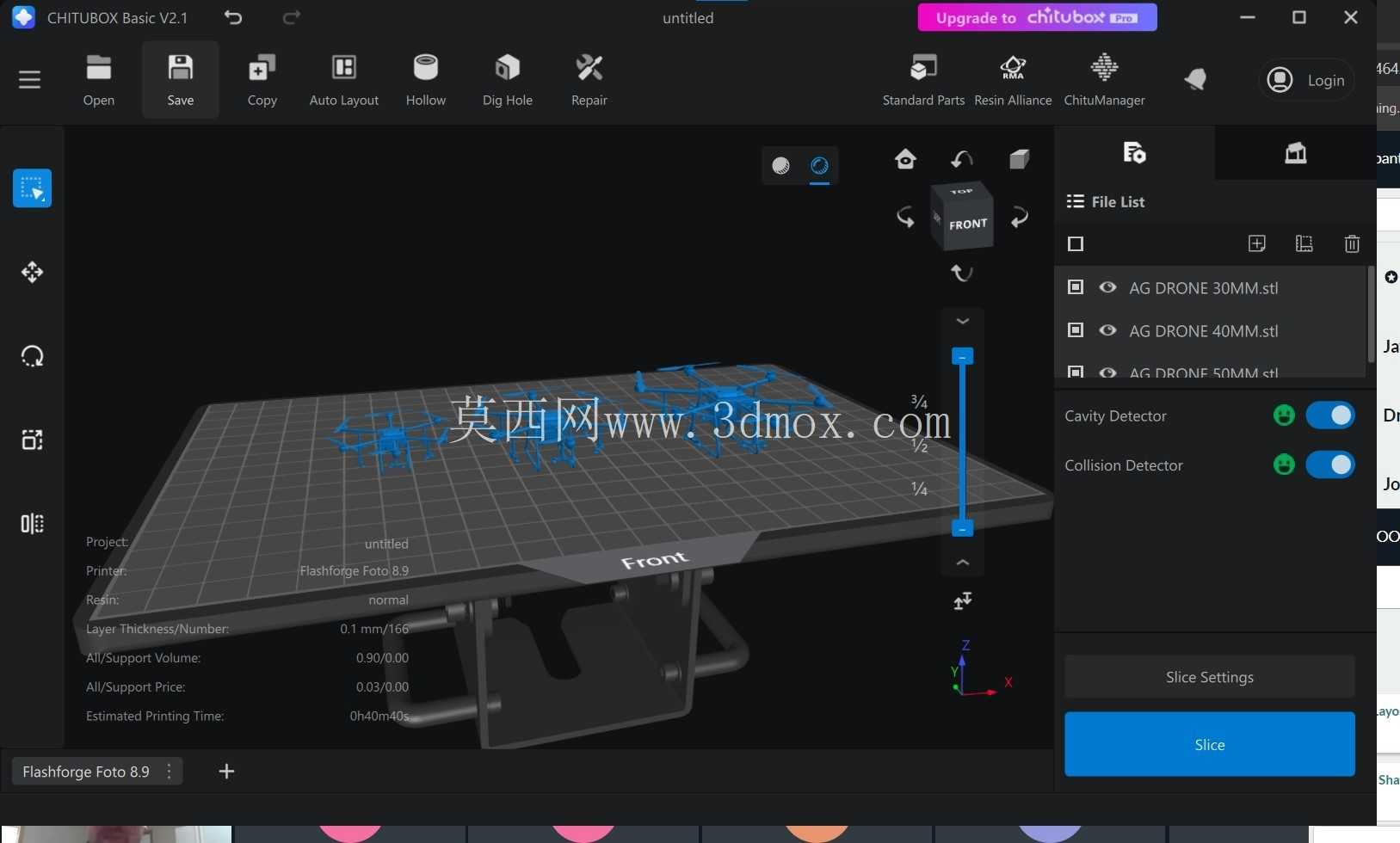Select the Hollow tool
1400x843 pixels.
[426, 80]
